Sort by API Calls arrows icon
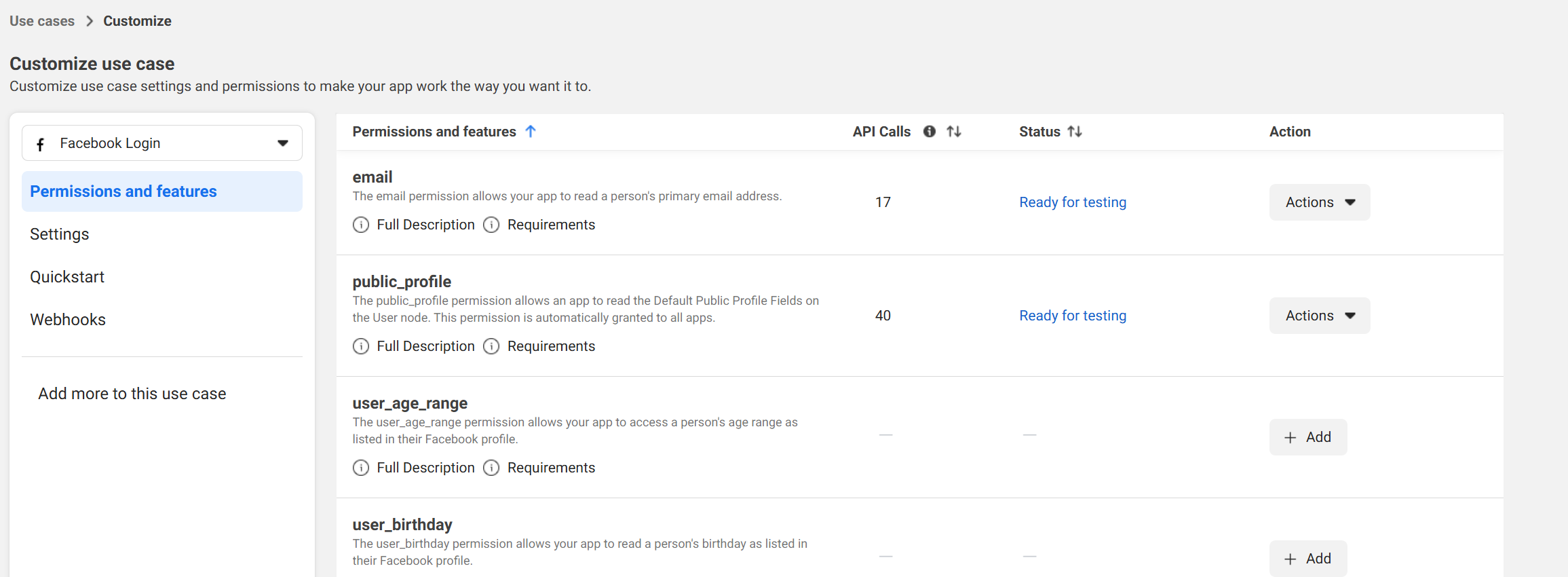1568x577 pixels. pyautogui.click(x=954, y=132)
